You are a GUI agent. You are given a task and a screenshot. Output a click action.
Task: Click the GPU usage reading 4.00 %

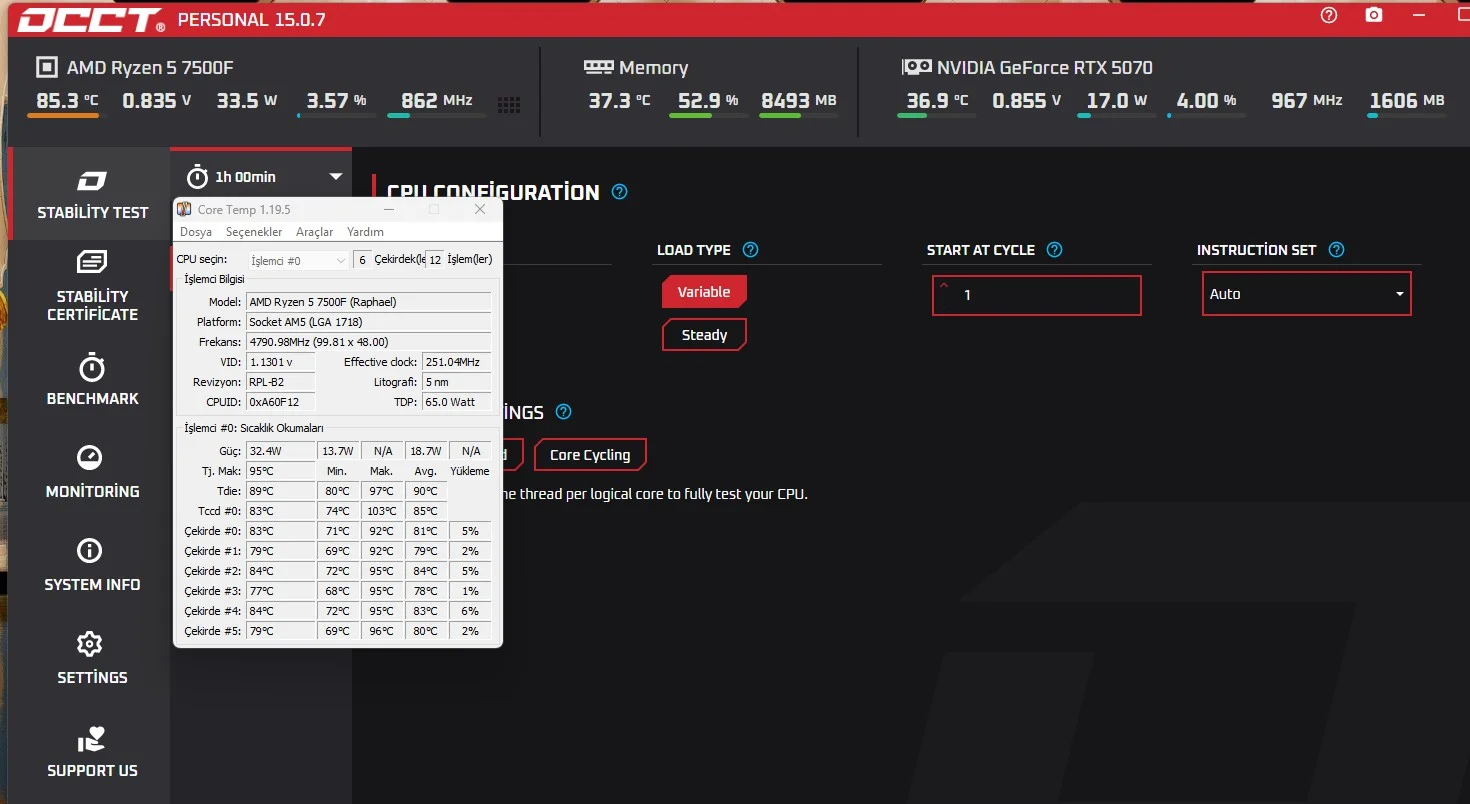tap(1206, 100)
